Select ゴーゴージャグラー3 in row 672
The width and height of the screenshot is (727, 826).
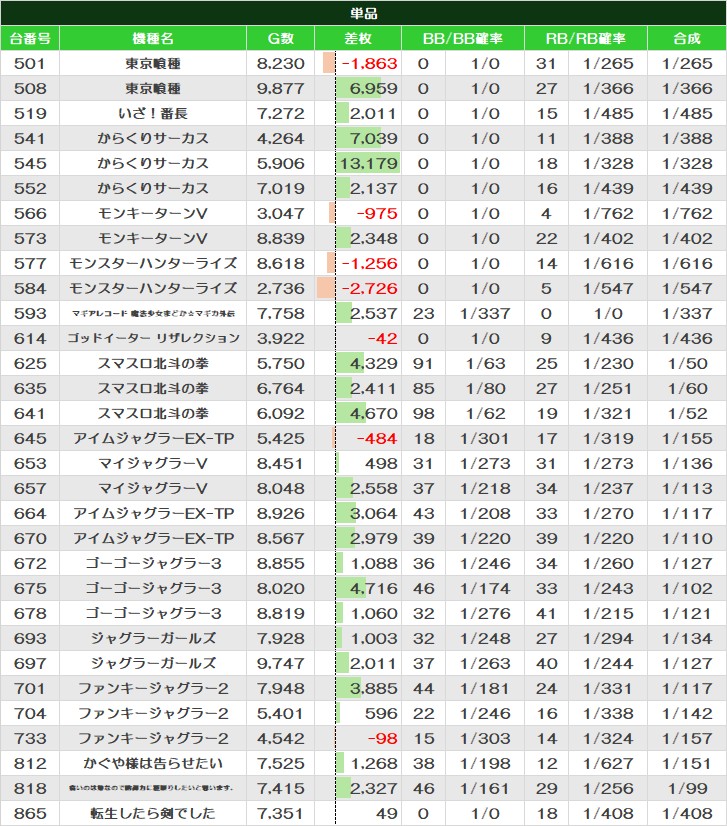pyautogui.click(x=153, y=564)
